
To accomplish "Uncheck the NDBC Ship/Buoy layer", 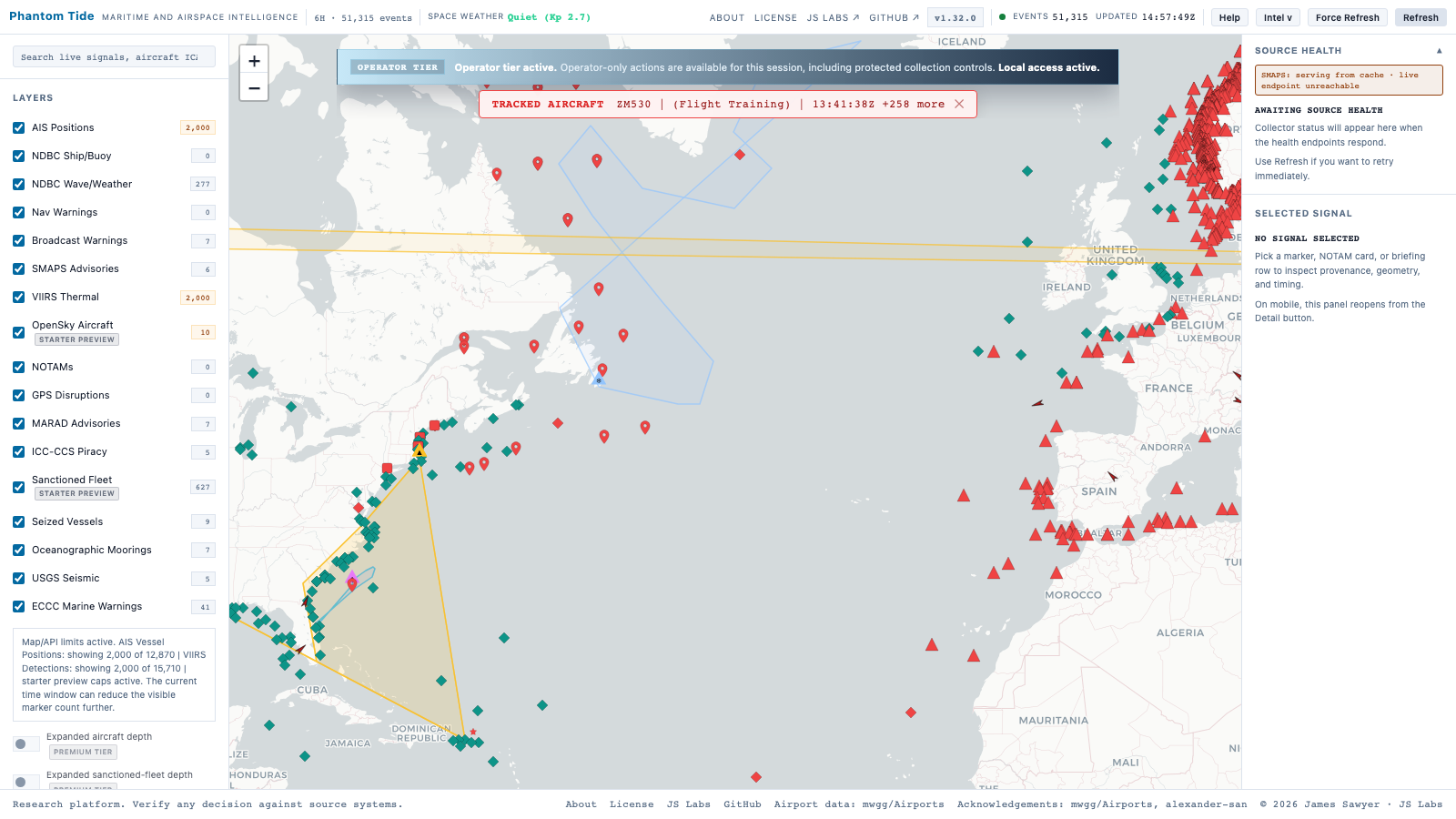I will tap(19, 156).
